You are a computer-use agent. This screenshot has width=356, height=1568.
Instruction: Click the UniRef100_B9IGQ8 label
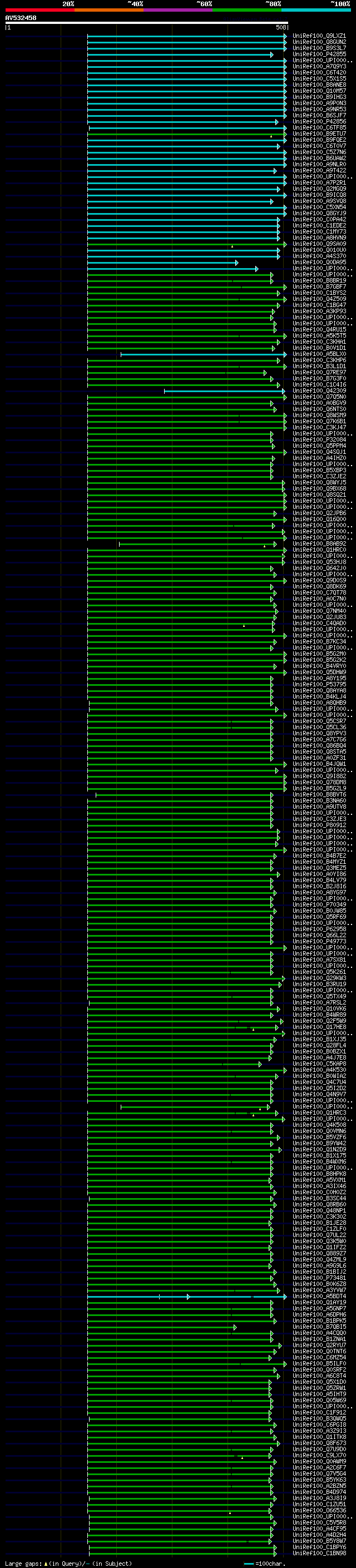tap(319, 195)
